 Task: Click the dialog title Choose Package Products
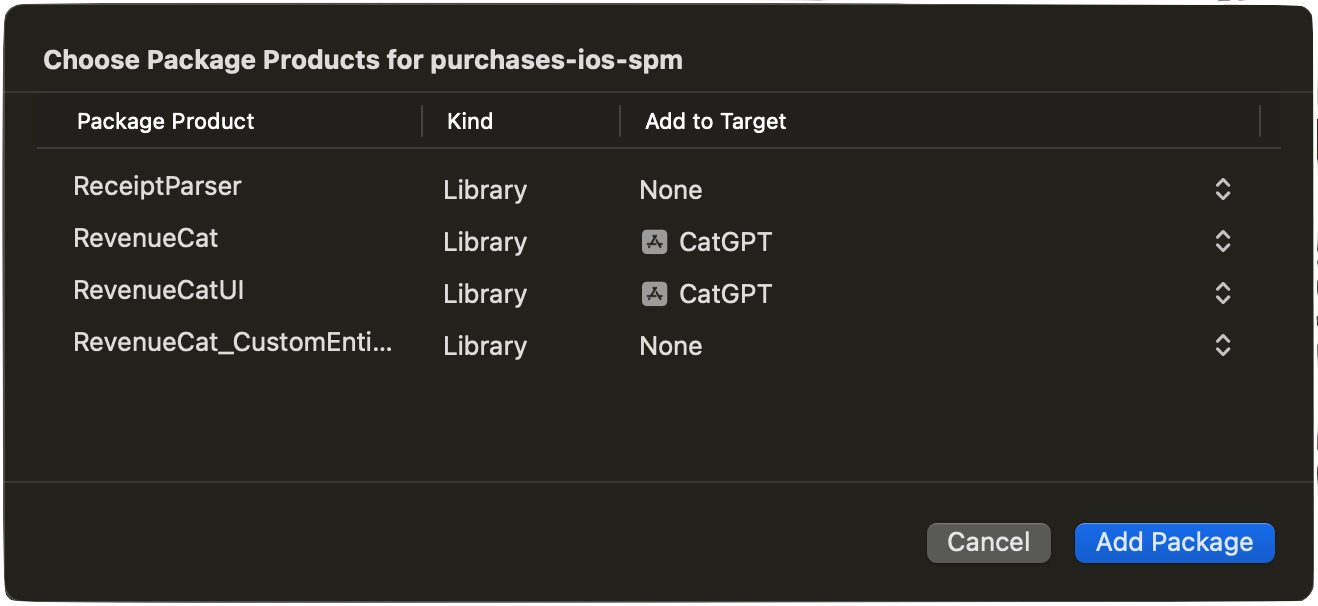[362, 59]
